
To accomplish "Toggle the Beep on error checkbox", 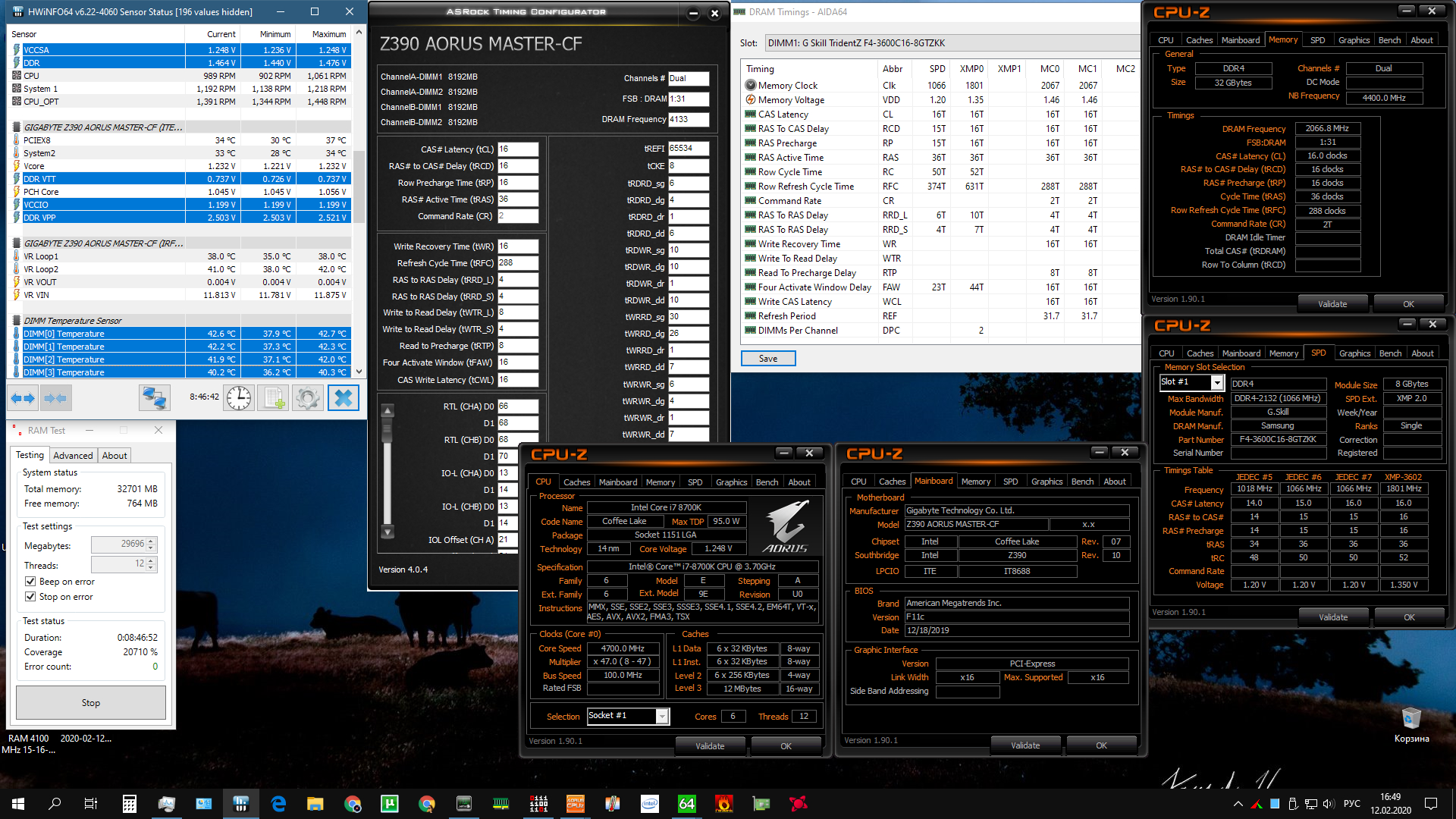I will [x=30, y=582].
